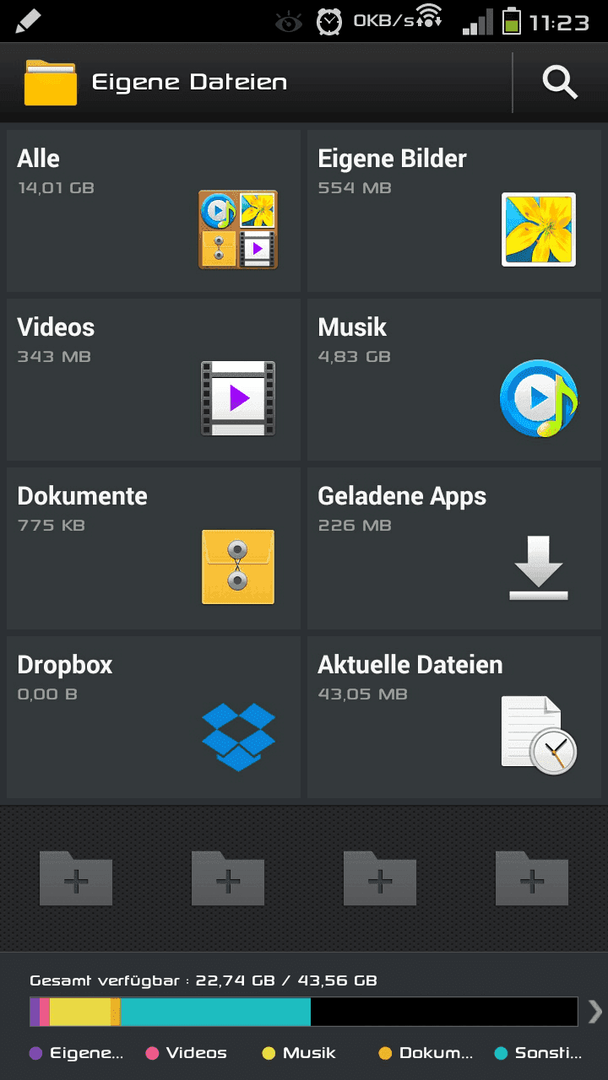
Task: Tap the yellow Musik segment of storage bar
Action: 81,1012
